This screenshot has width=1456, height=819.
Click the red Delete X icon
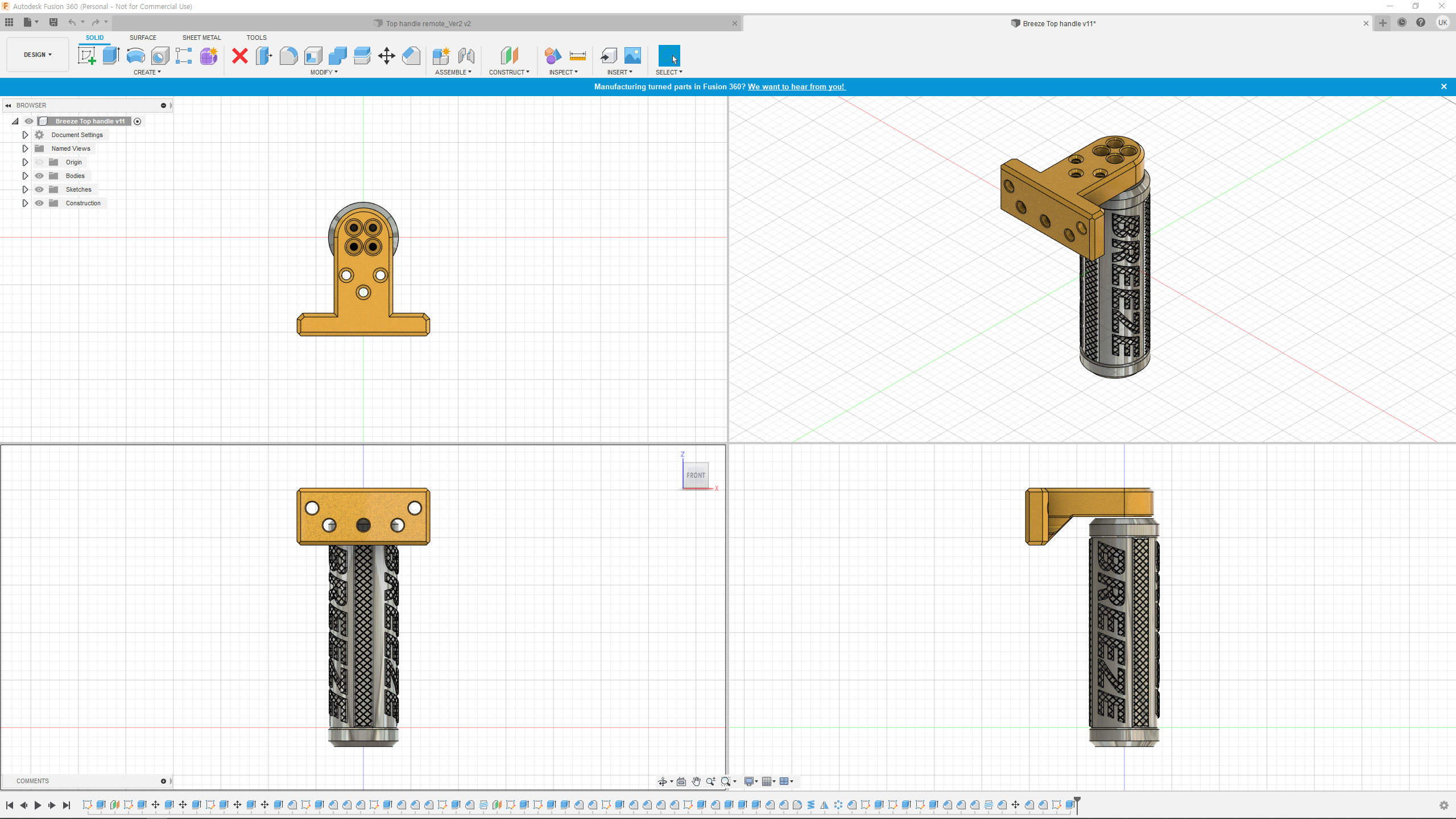[x=240, y=56]
